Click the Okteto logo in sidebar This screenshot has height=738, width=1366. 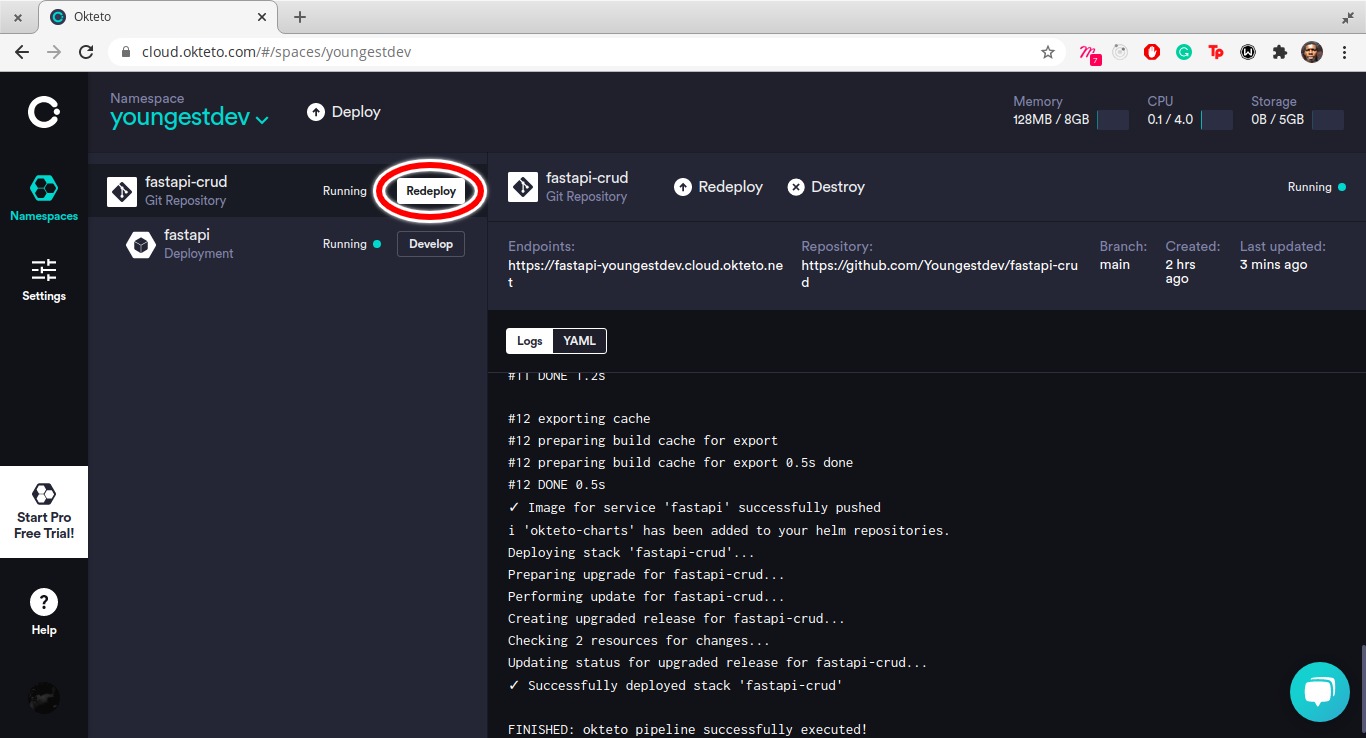pyautogui.click(x=44, y=113)
